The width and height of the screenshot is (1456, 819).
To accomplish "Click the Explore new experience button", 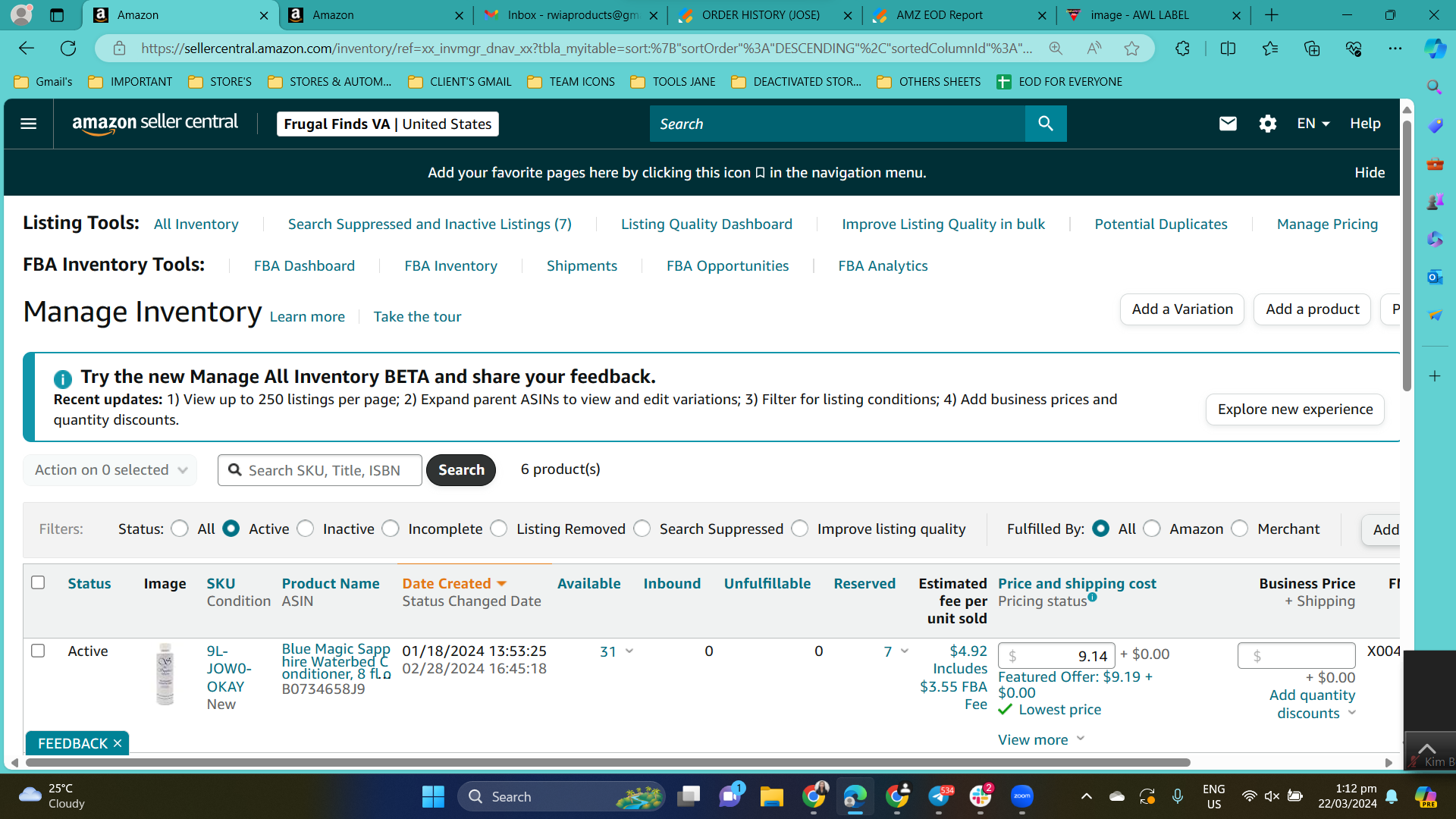I will 1295,409.
